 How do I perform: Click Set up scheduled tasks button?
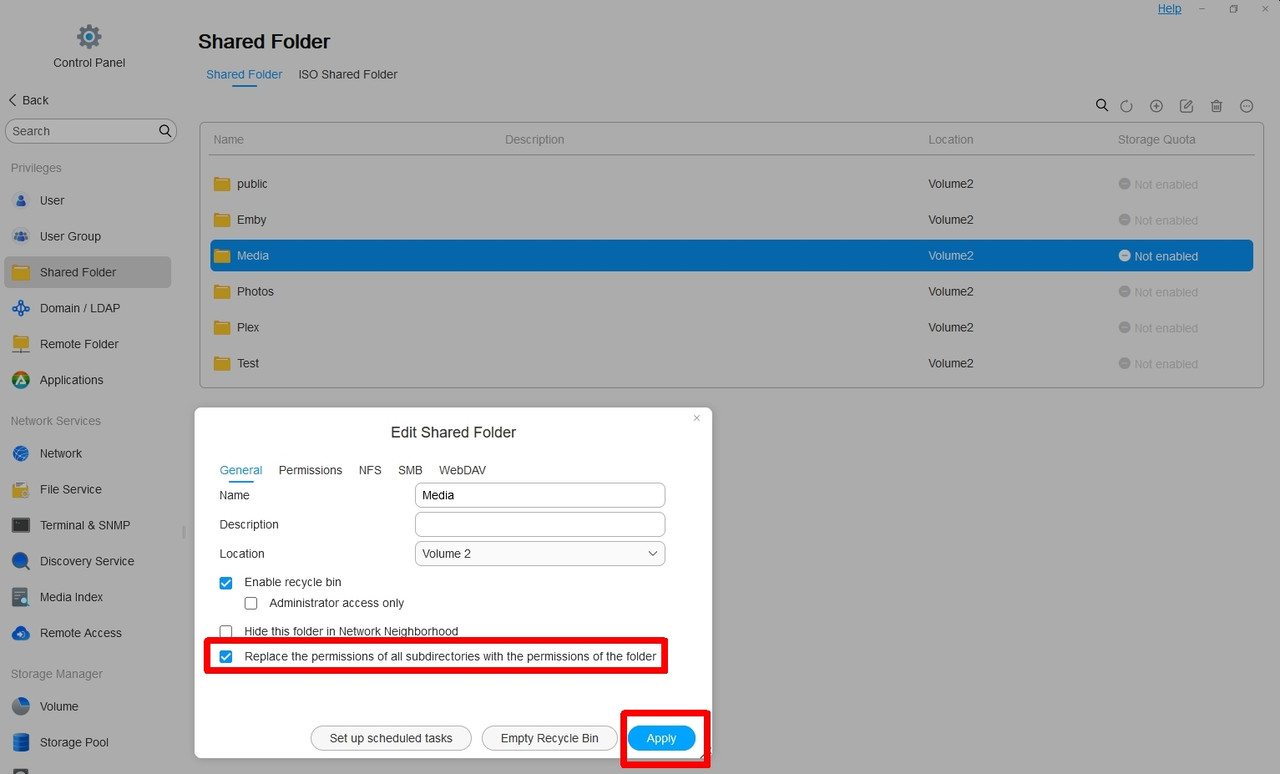(x=391, y=738)
